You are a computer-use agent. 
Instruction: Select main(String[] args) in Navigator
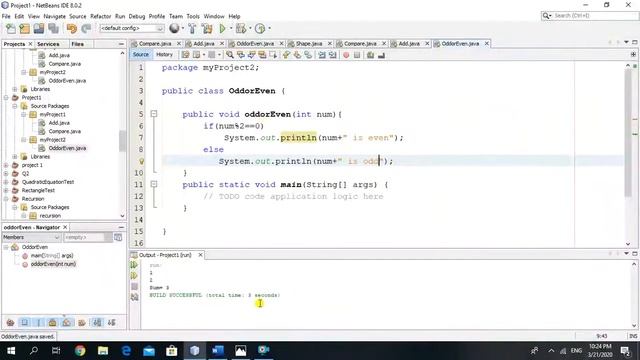tap(52, 256)
